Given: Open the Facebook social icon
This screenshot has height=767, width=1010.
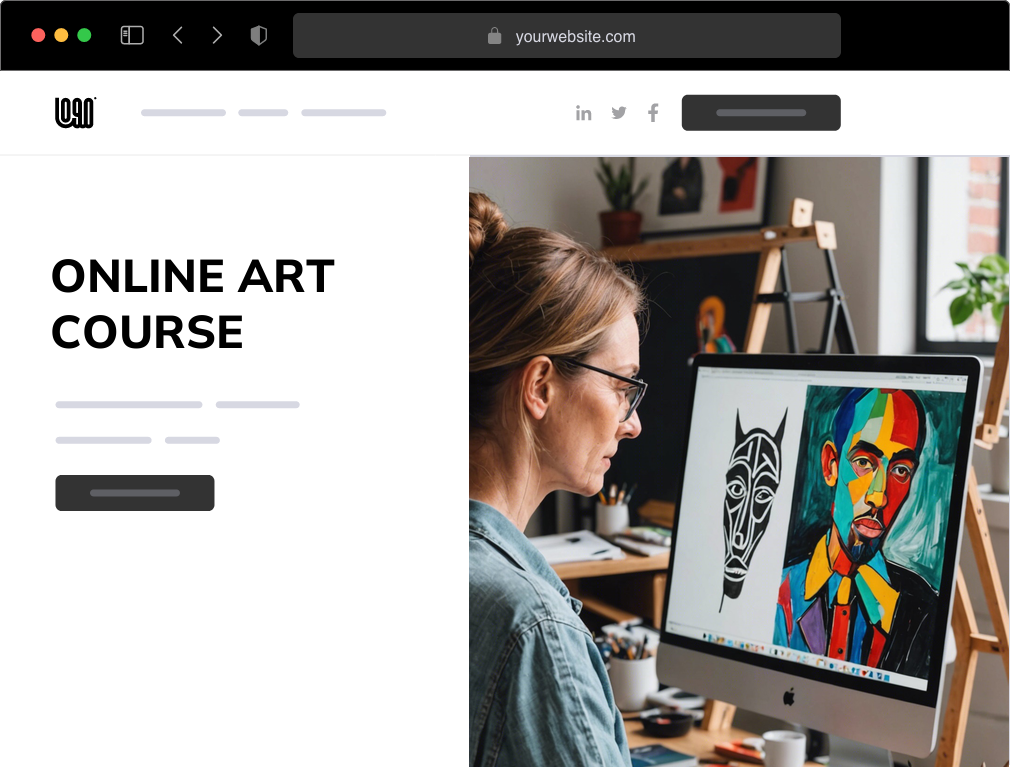Looking at the screenshot, I should click(x=653, y=113).
